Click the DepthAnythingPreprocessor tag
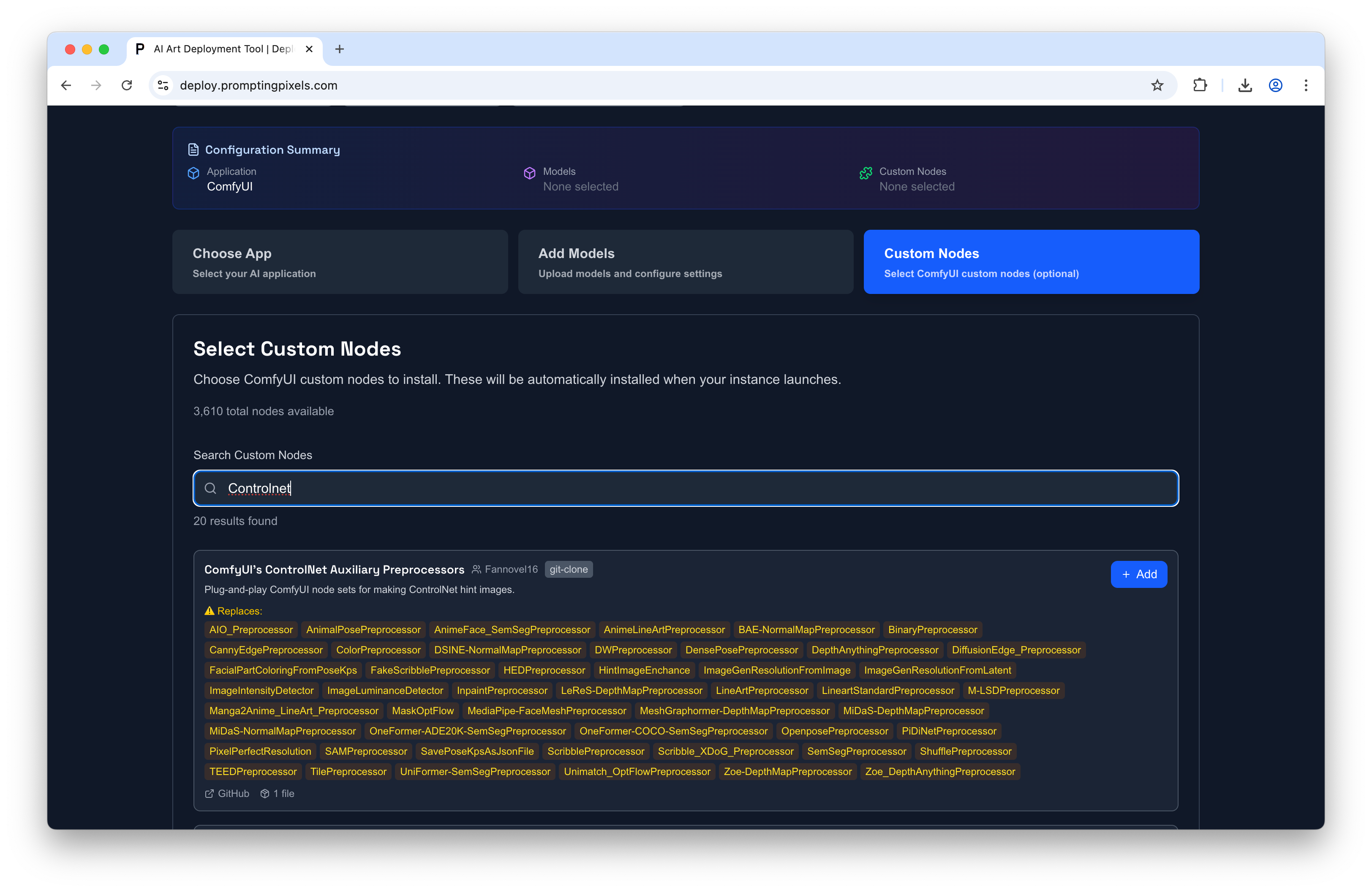The image size is (1372, 892). tap(874, 650)
